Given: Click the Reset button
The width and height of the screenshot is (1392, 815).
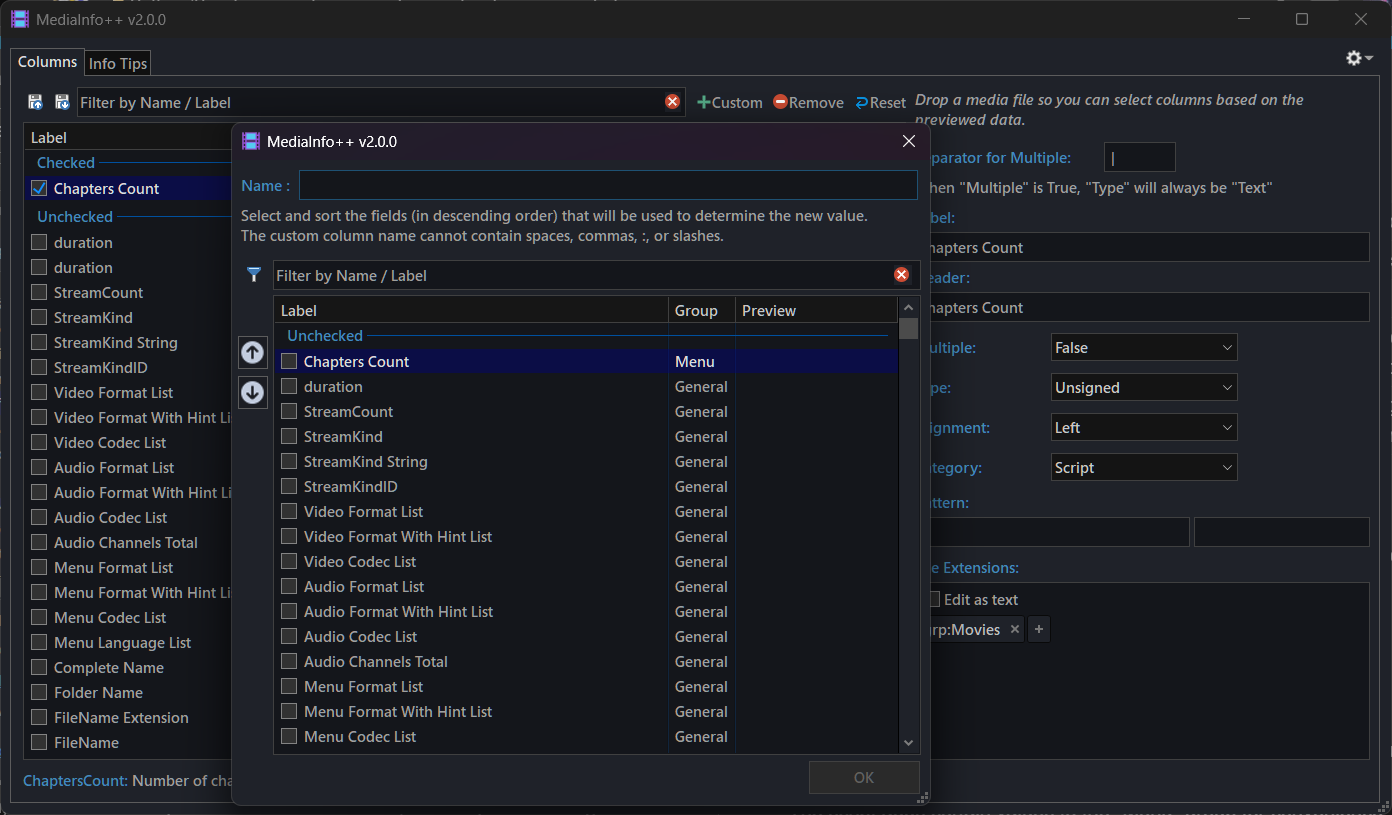Looking at the screenshot, I should [x=880, y=103].
